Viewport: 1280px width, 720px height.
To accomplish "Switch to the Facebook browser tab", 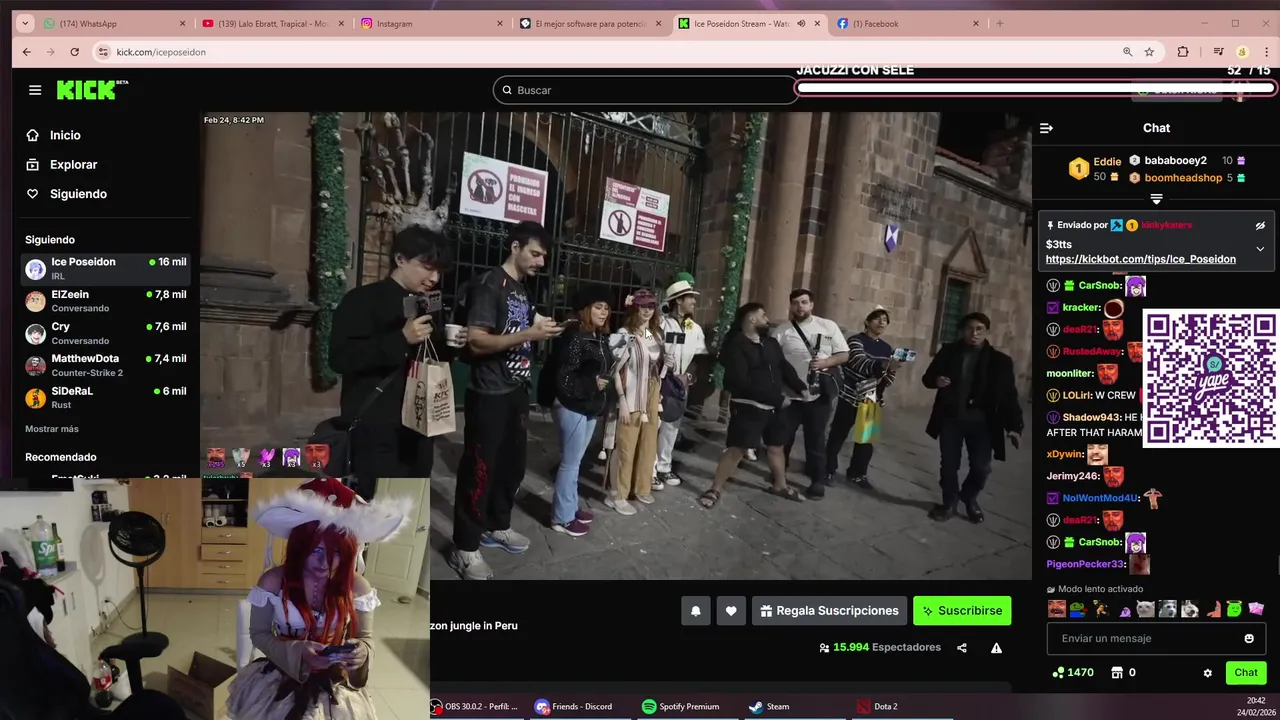I will tap(908, 23).
